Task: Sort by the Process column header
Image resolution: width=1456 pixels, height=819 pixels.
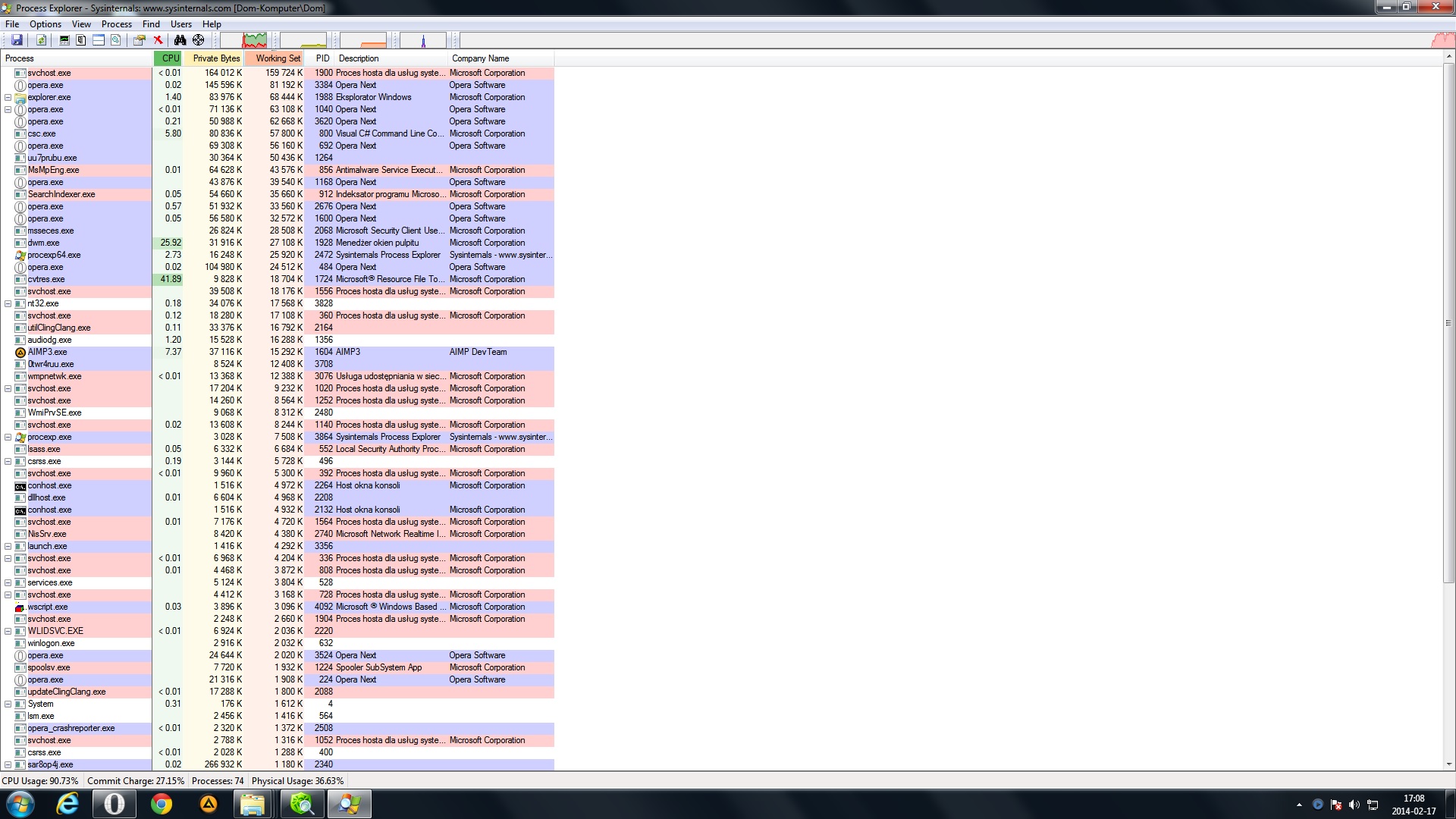Action: (x=77, y=58)
